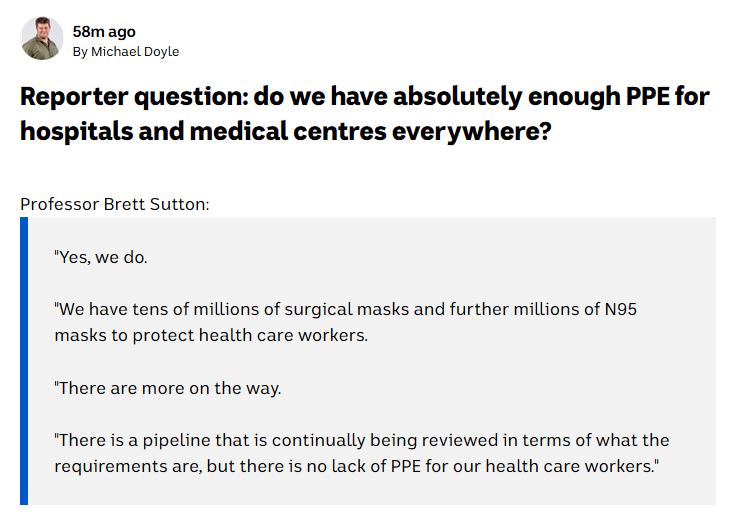Click the "Professor Brett Sutton:" attribution text
Viewport: 744px width, 525px height.
(x=116, y=205)
